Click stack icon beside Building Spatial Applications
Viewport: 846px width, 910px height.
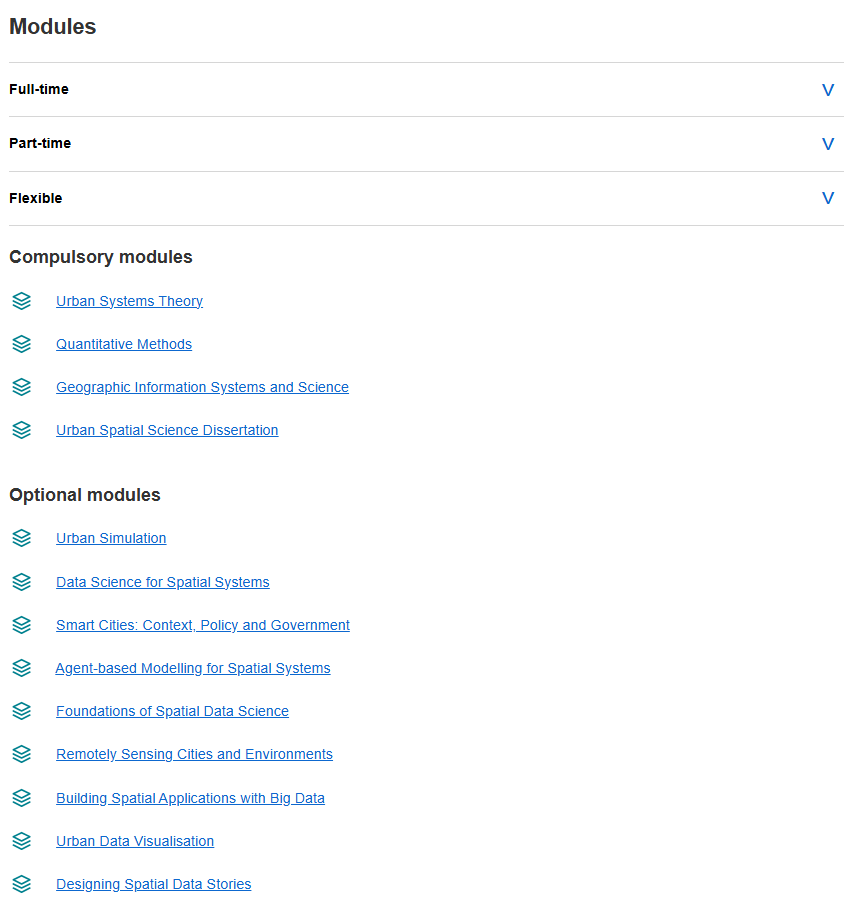click(x=21, y=798)
